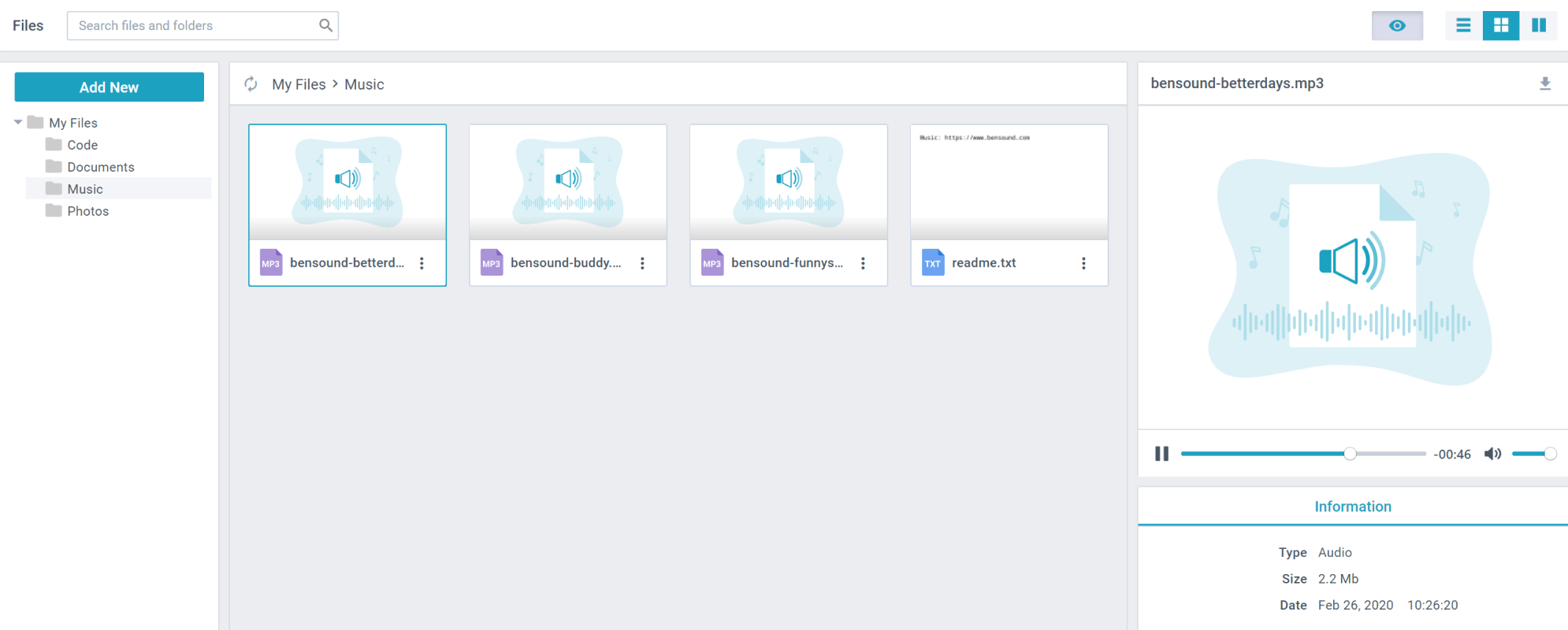Open the three-dot menu for readme.txt
Screen dimensions: 1568x630
[x=1083, y=263]
